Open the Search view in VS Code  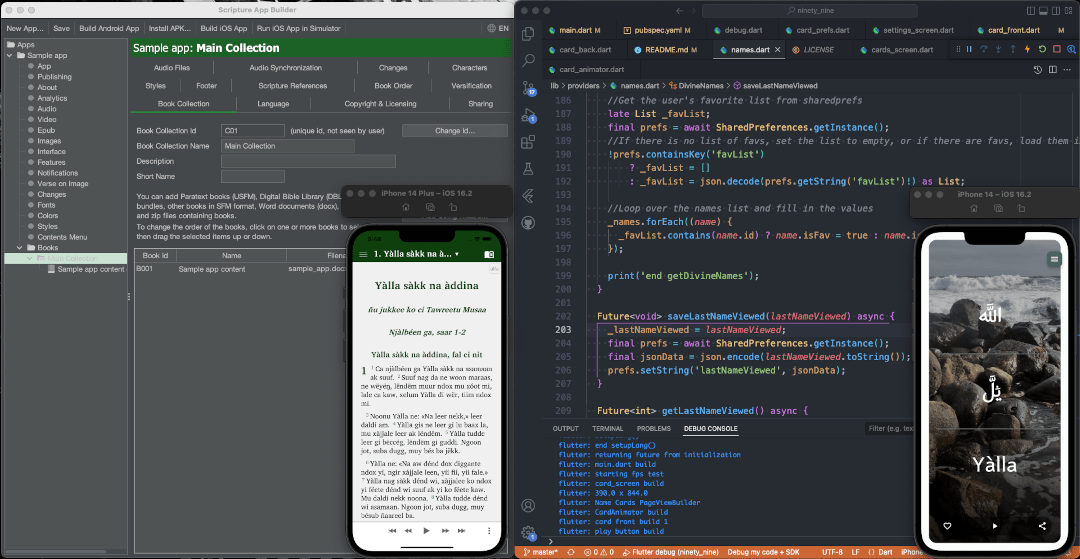point(528,61)
